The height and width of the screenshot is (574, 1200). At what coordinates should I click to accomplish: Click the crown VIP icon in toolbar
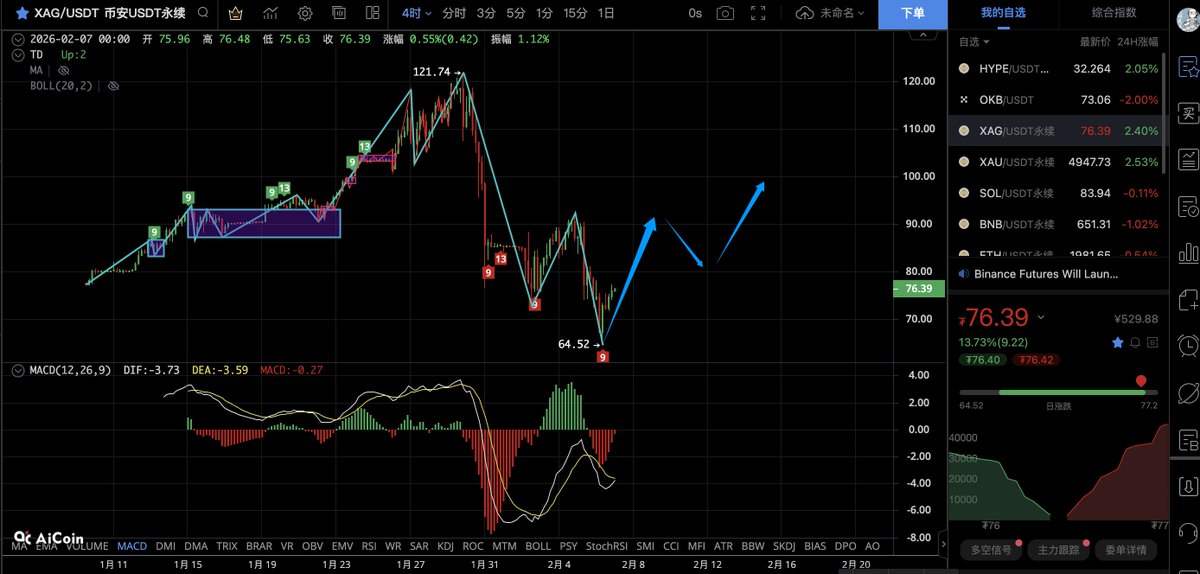coord(236,14)
